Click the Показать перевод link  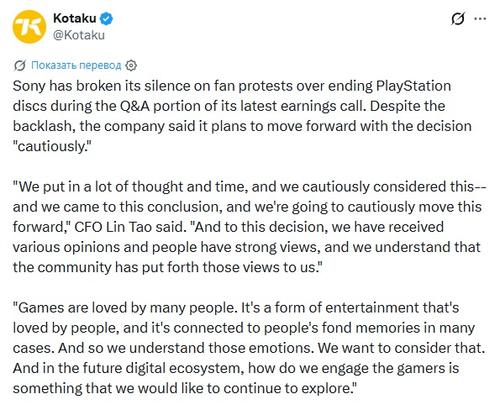click(76, 65)
